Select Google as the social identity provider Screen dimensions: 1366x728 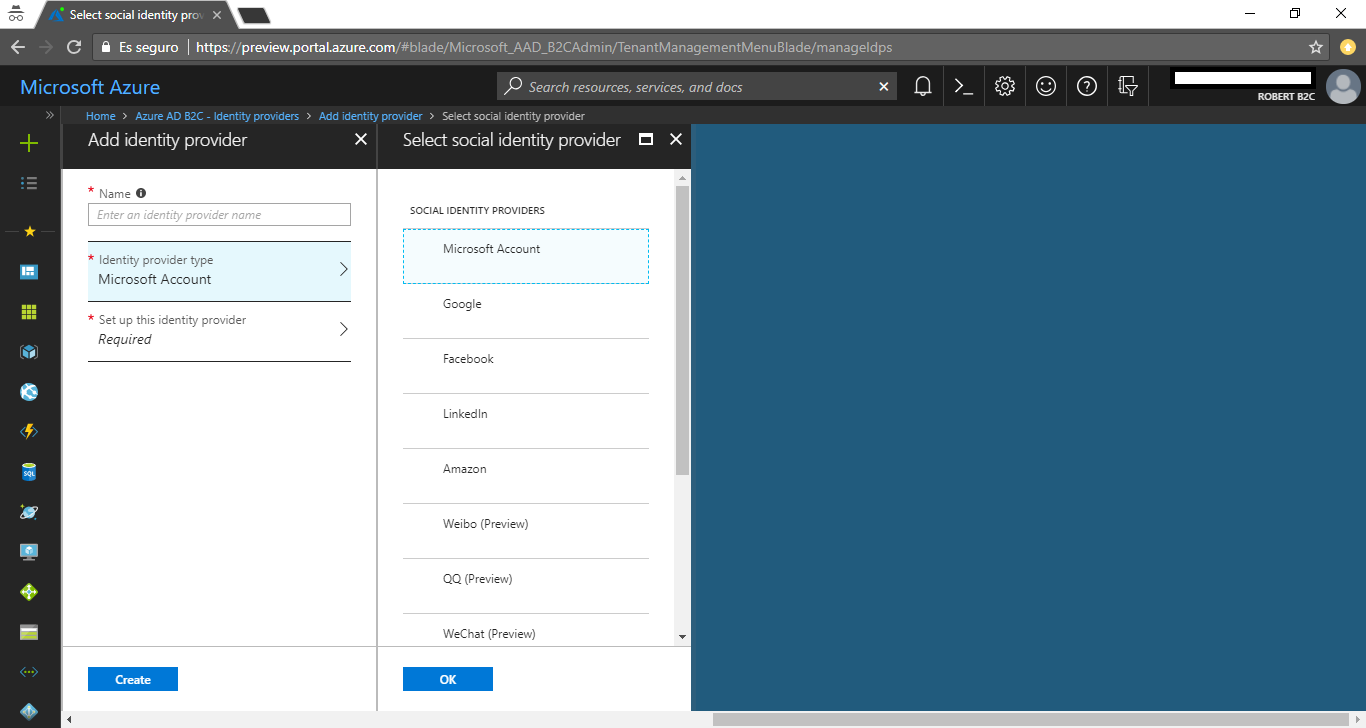tap(525, 303)
